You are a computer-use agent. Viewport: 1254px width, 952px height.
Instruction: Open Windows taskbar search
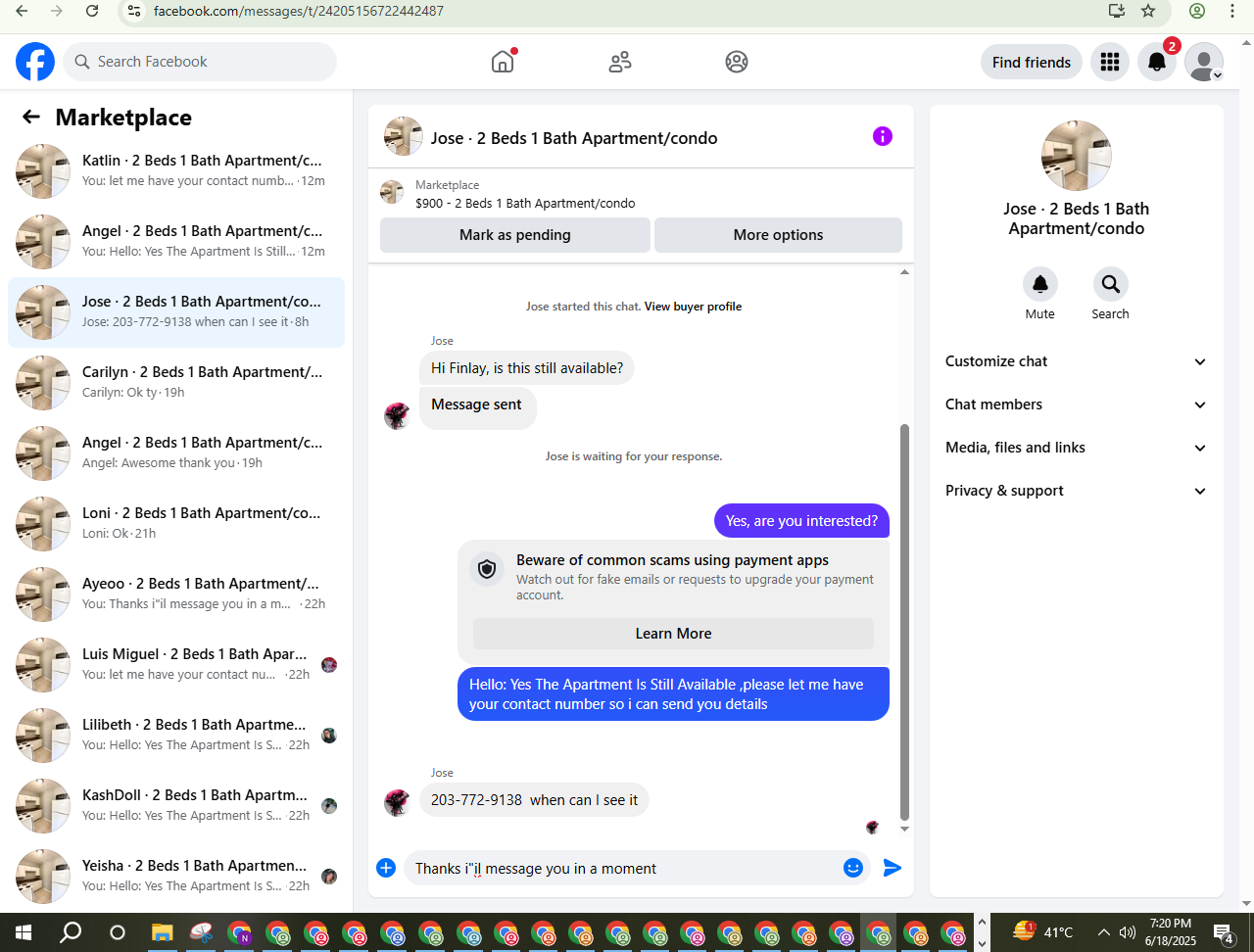71,932
